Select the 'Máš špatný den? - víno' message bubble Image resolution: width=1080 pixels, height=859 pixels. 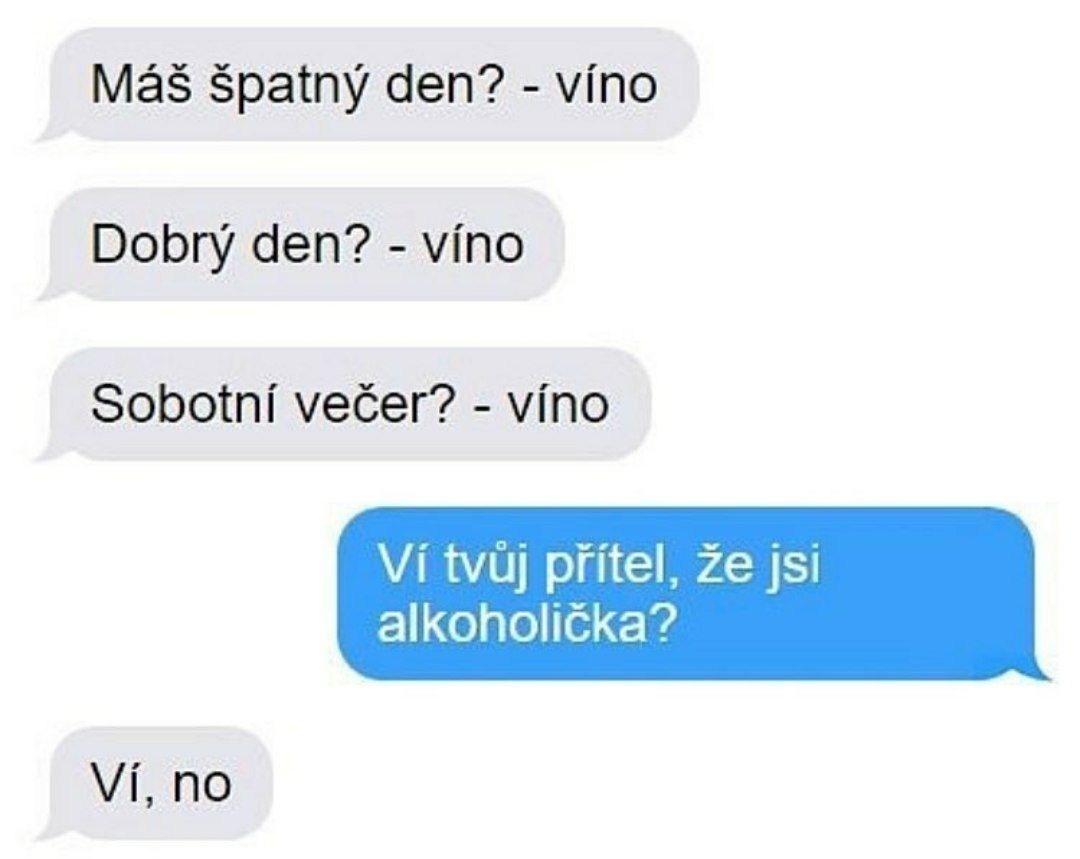click(x=368, y=85)
